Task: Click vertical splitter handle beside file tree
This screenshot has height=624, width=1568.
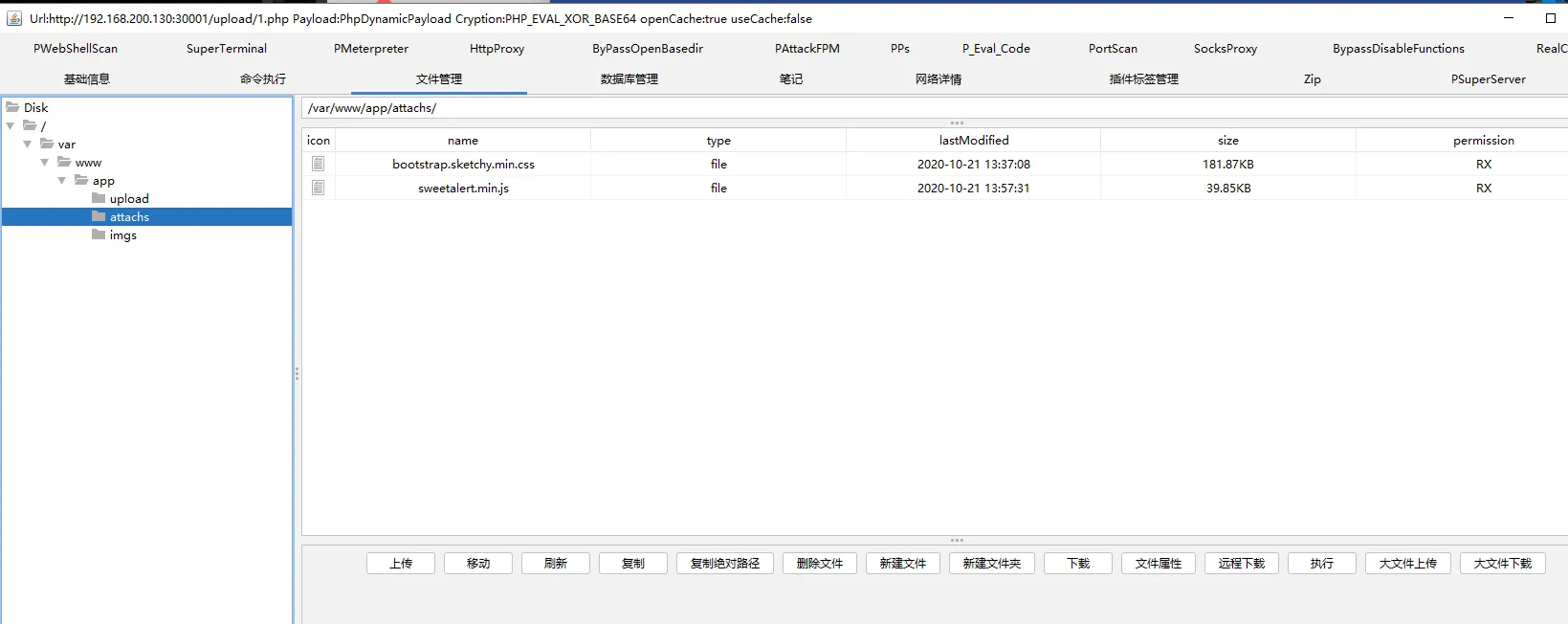Action: pyautogui.click(x=297, y=373)
